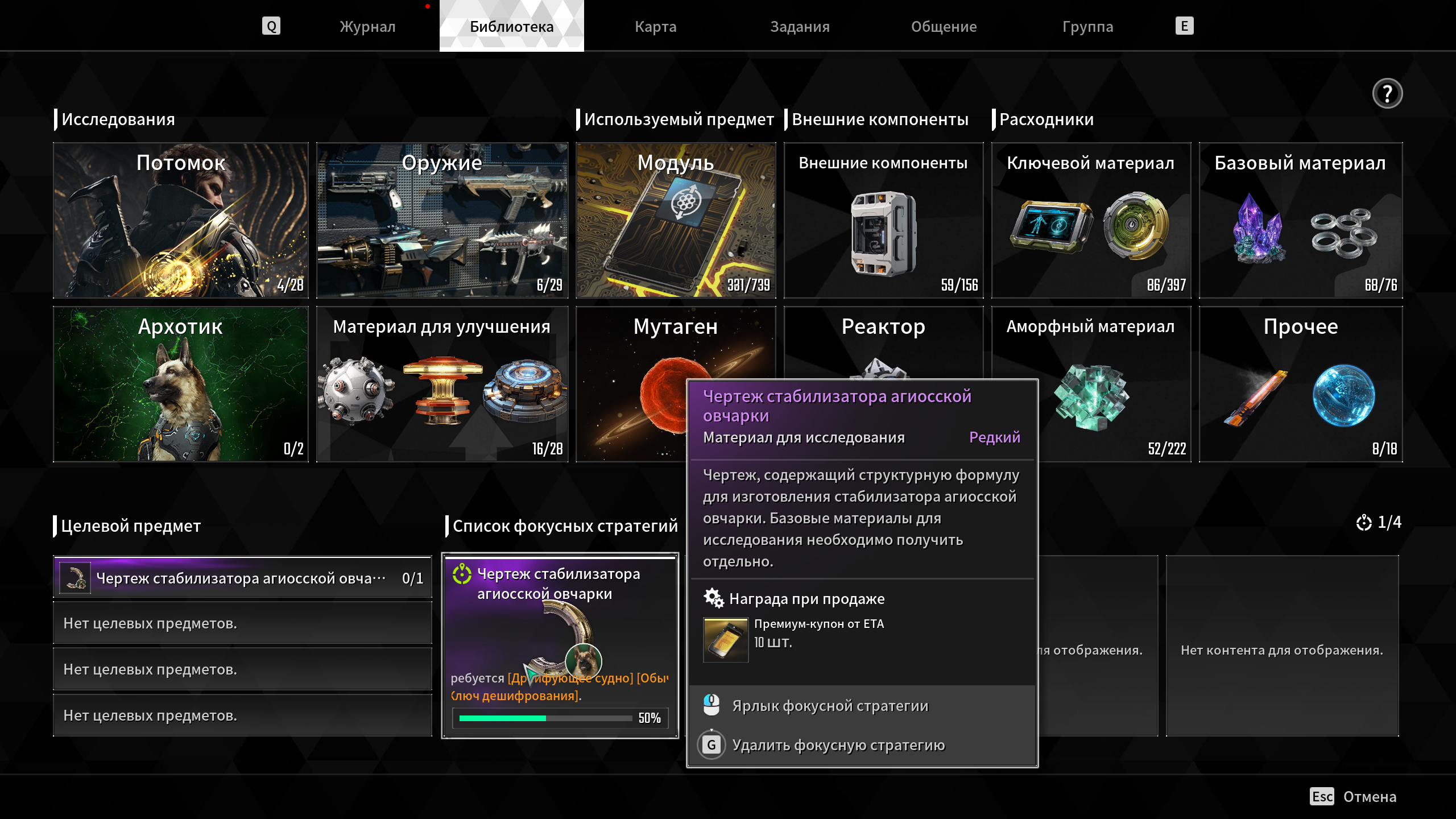Click the Premium ETA coupon reward icon
Viewport: 1456px width, 819px height.
726,639
